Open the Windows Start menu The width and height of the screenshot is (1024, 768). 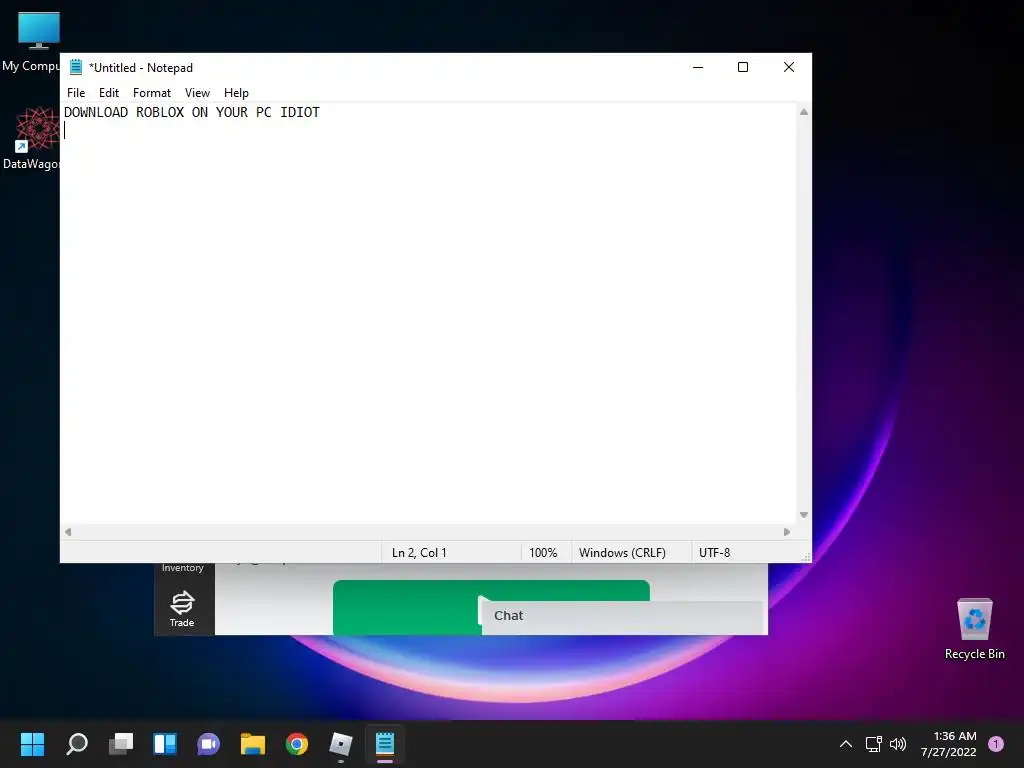32,744
